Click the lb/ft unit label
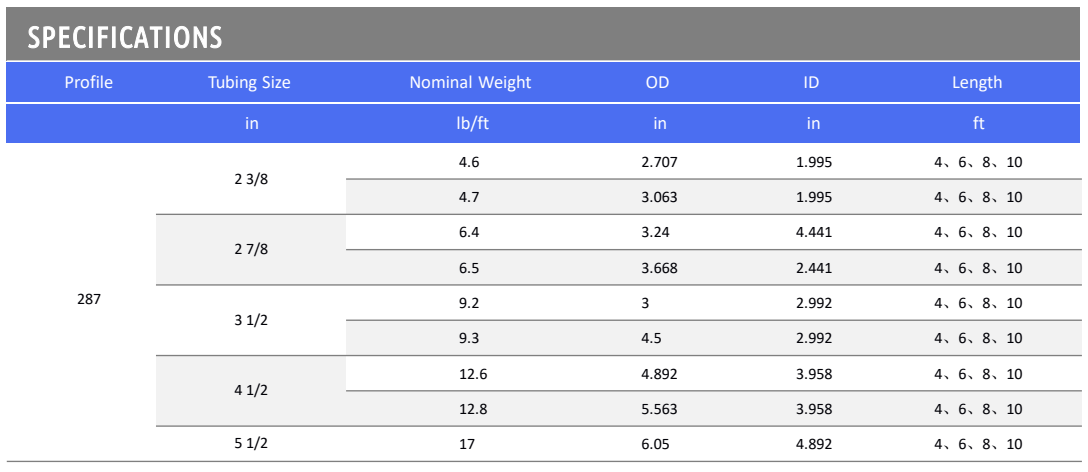The width and height of the screenshot is (1088, 472). (x=470, y=124)
